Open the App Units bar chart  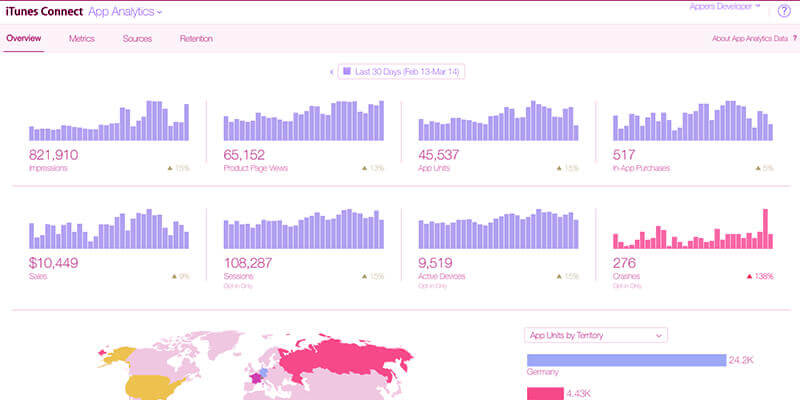click(498, 120)
